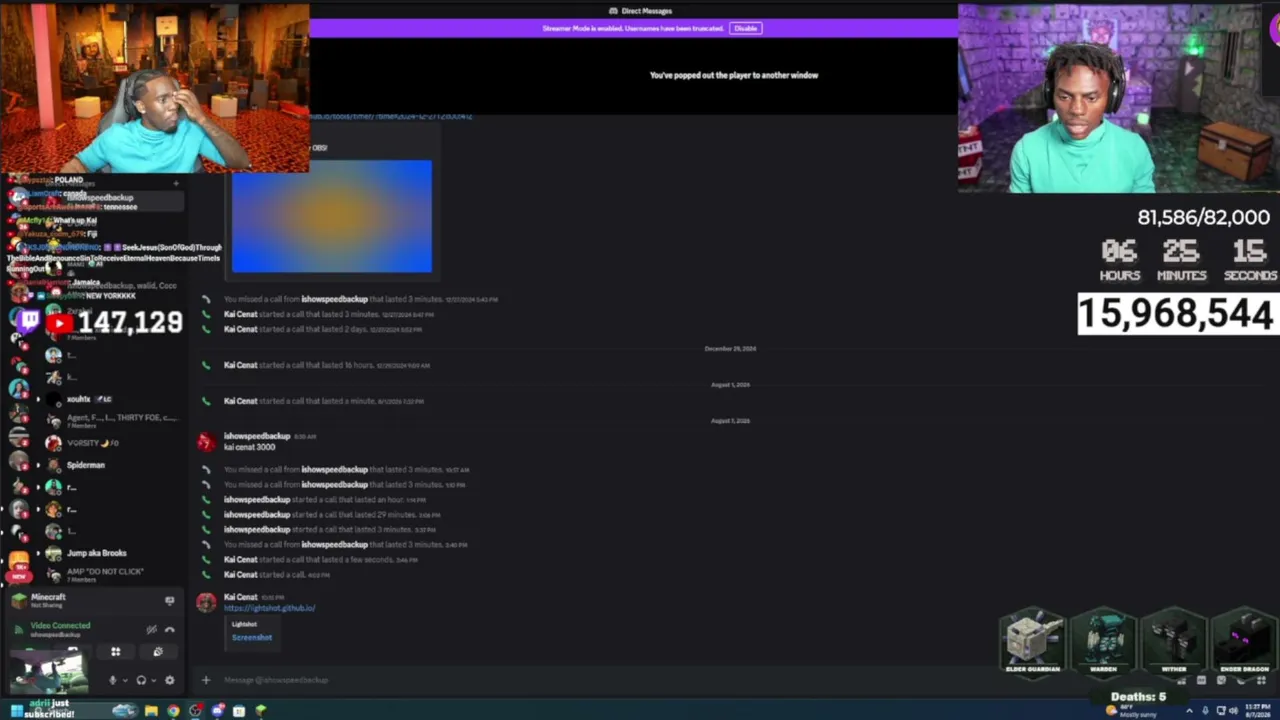This screenshot has height=720, width=1280.
Task: Deafen headphones in Discord user panel
Action: coord(141,680)
